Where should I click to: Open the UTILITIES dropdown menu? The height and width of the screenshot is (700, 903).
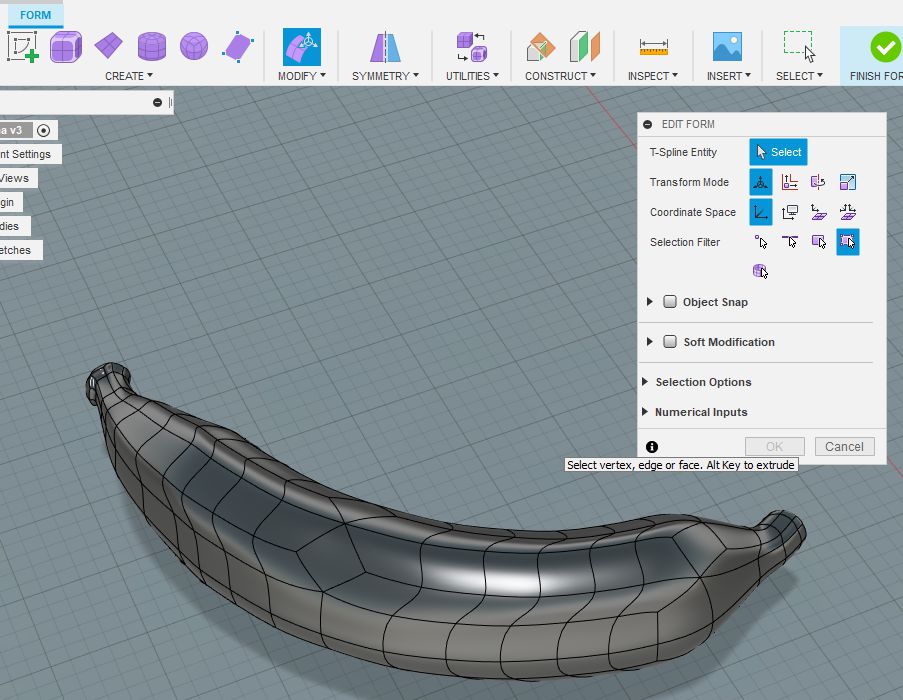(x=472, y=76)
